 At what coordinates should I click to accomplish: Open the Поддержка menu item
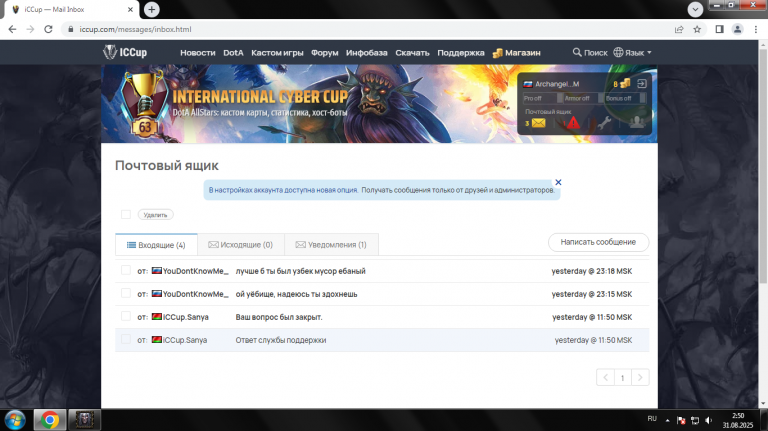pos(460,52)
